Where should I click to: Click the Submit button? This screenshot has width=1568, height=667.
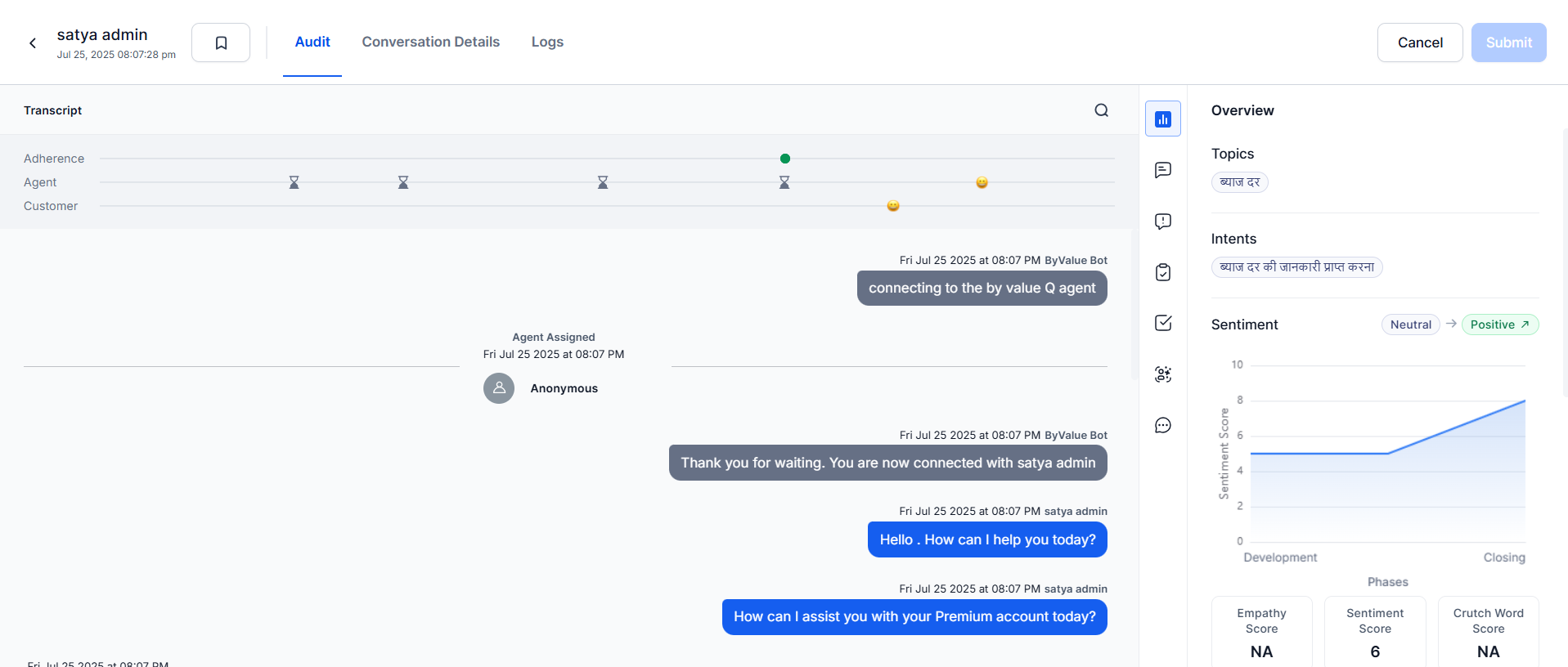pyautogui.click(x=1508, y=43)
